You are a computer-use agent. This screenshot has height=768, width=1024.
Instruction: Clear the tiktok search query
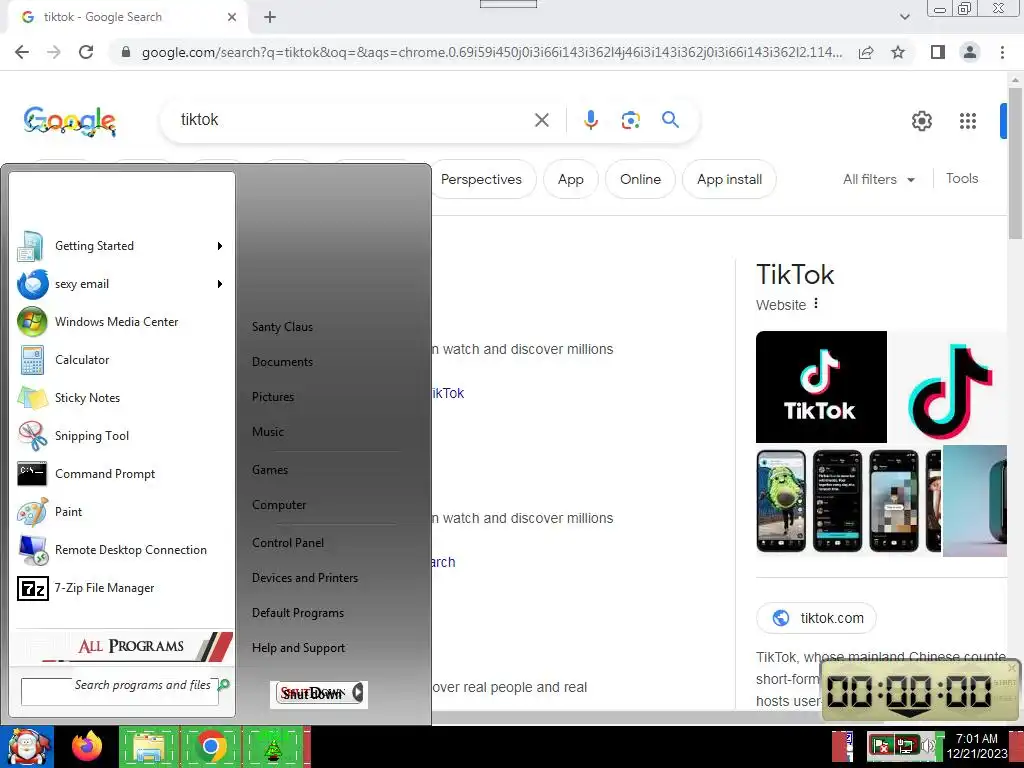(541, 120)
